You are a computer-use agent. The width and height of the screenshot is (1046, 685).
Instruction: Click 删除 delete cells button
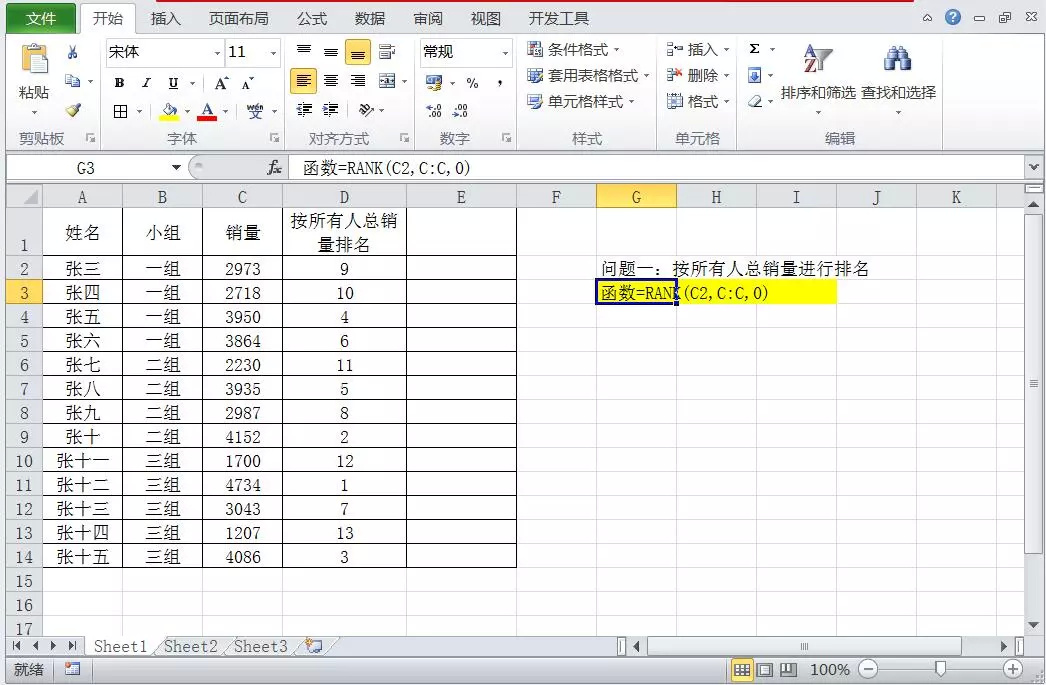698,75
